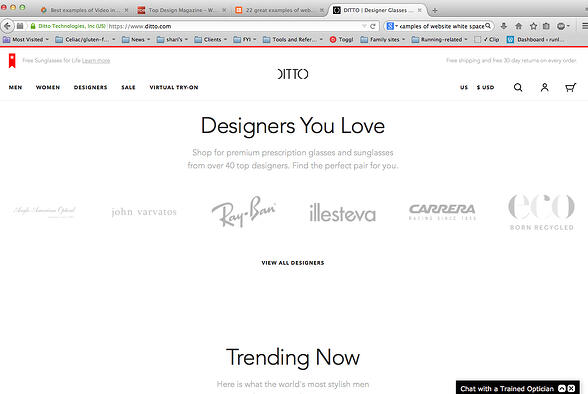The height and width of the screenshot is (394, 588).
Task: Open the smiley face toolbar icon menu
Action: (x=563, y=26)
